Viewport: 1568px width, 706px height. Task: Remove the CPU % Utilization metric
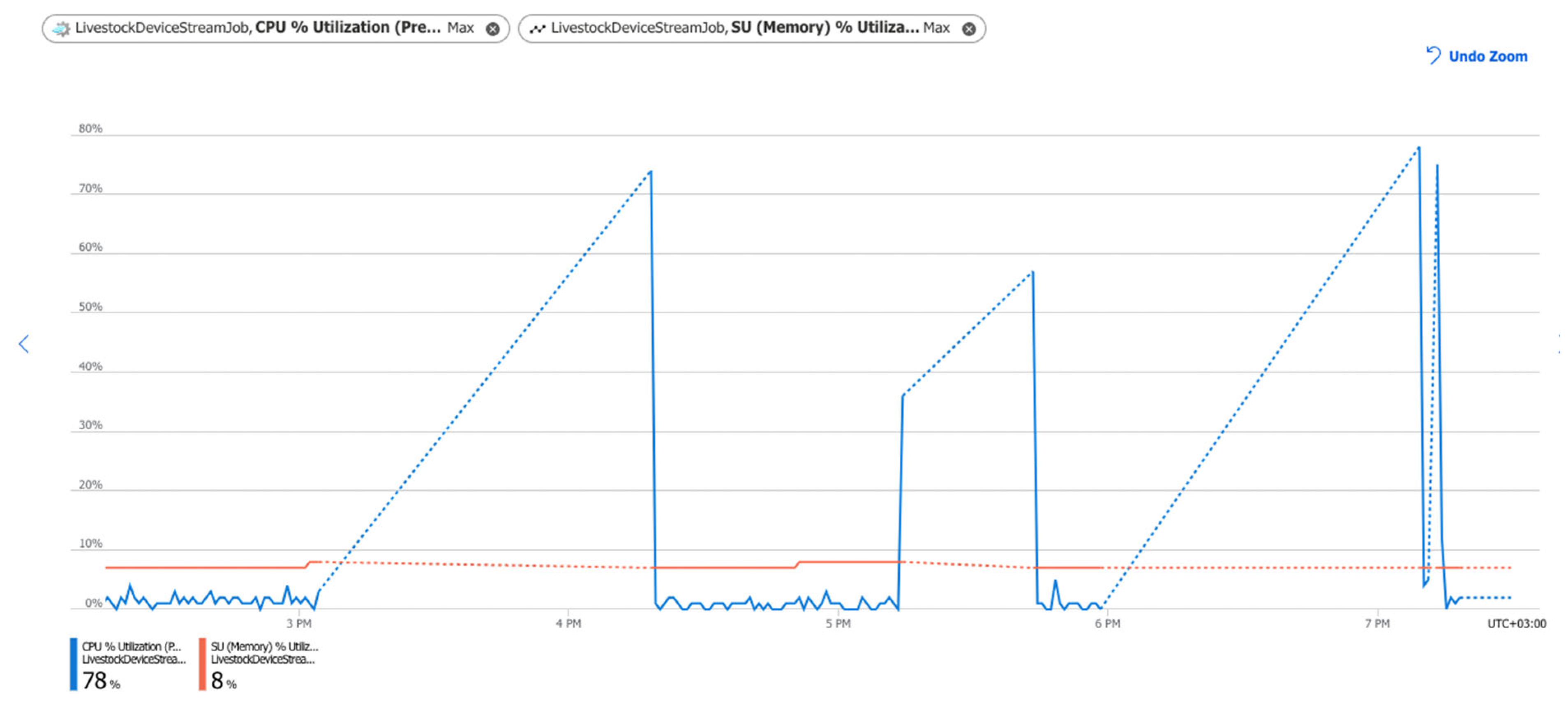(x=493, y=29)
